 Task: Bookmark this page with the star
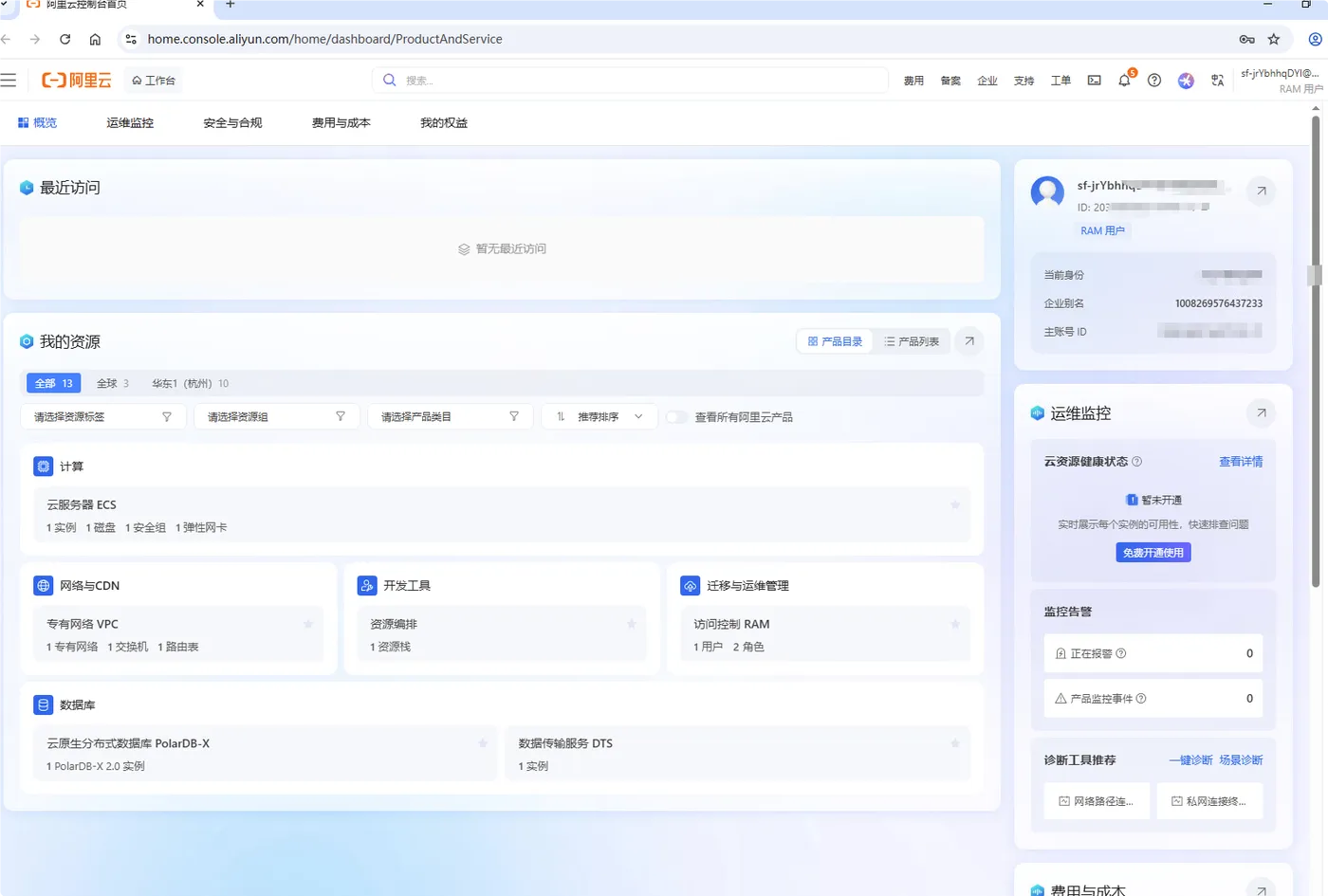pos(1274,39)
